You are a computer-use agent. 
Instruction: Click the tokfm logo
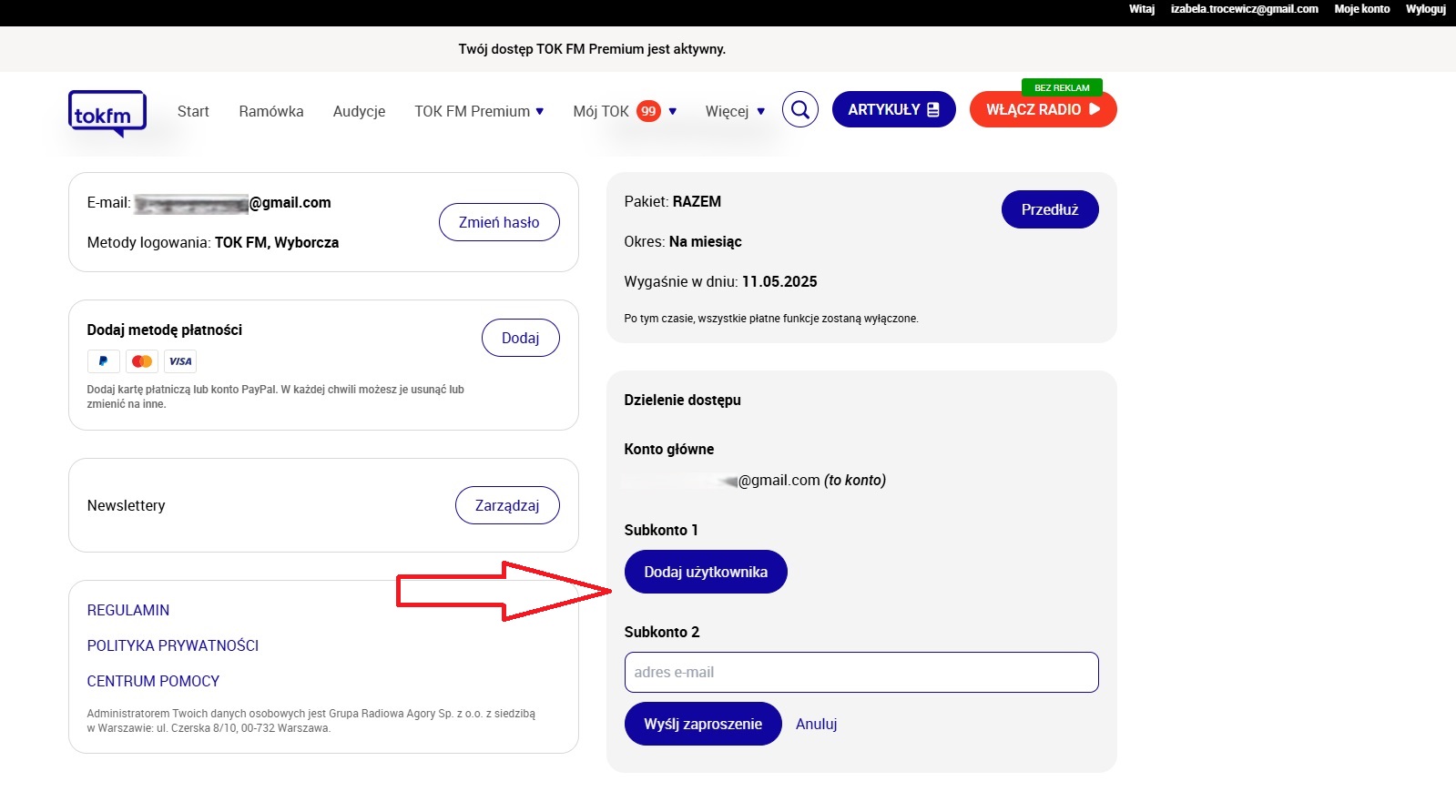pos(107,114)
